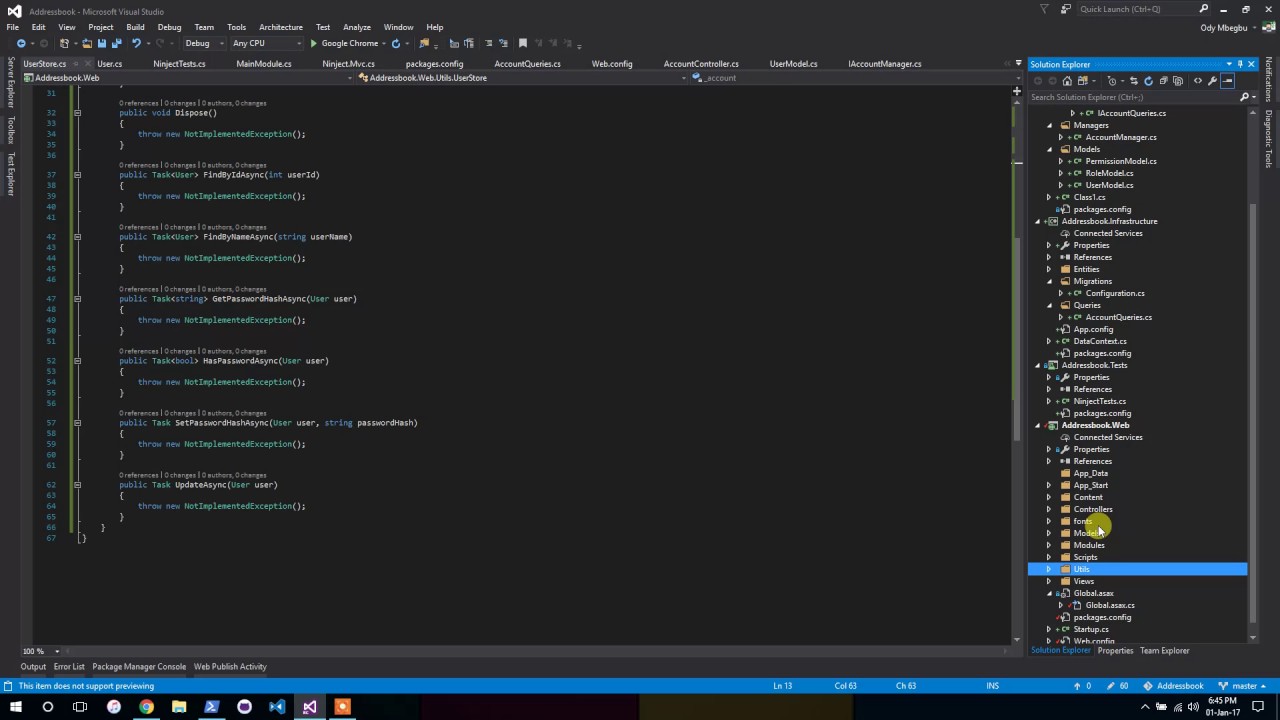Open Any CPU platform dropdown

click(265, 43)
